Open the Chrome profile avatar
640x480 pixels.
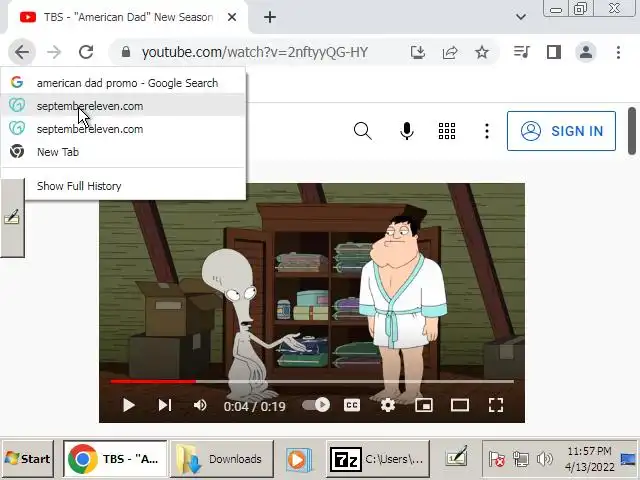tap(586, 52)
